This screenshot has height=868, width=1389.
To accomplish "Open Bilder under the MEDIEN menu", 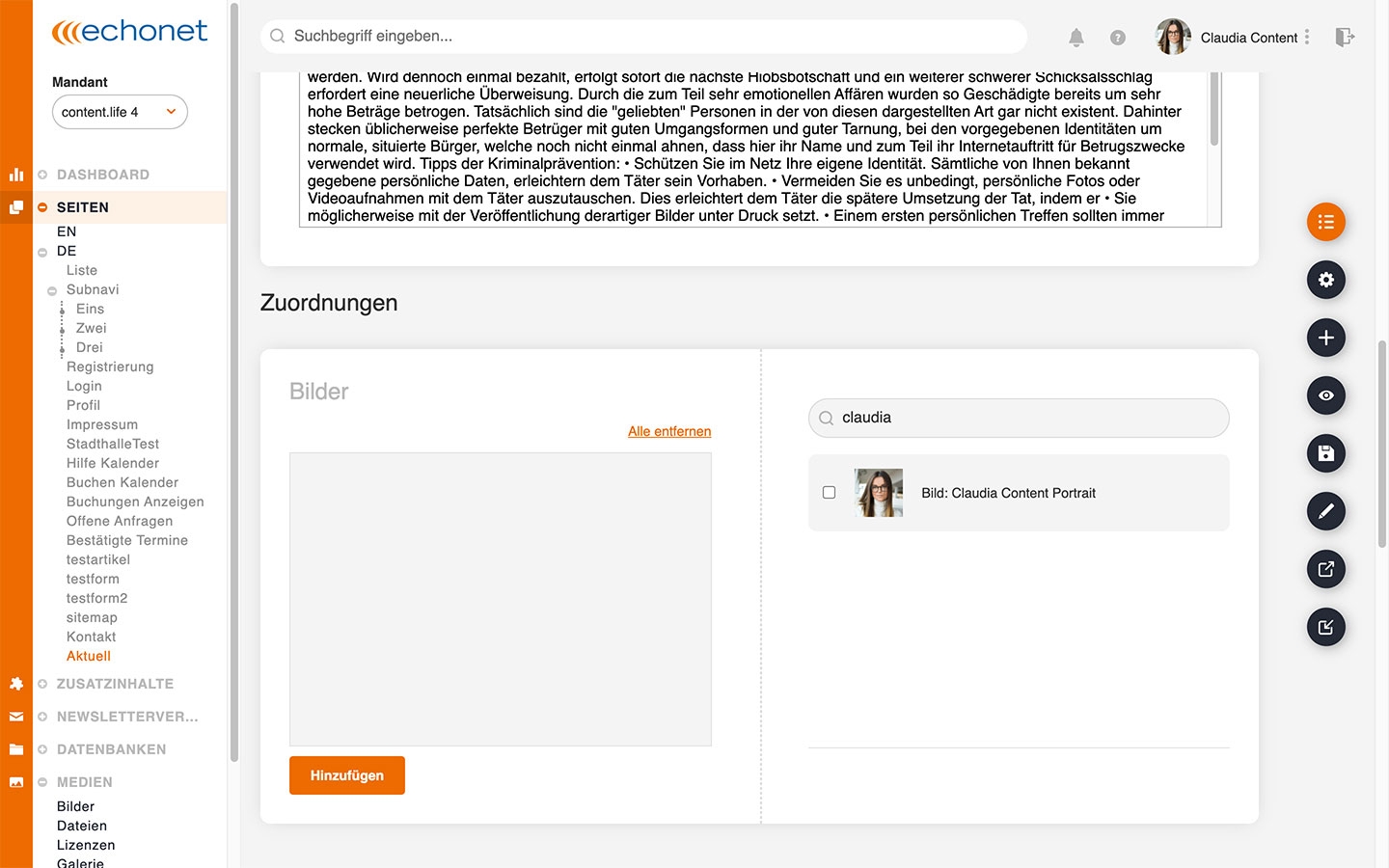I will [x=75, y=806].
